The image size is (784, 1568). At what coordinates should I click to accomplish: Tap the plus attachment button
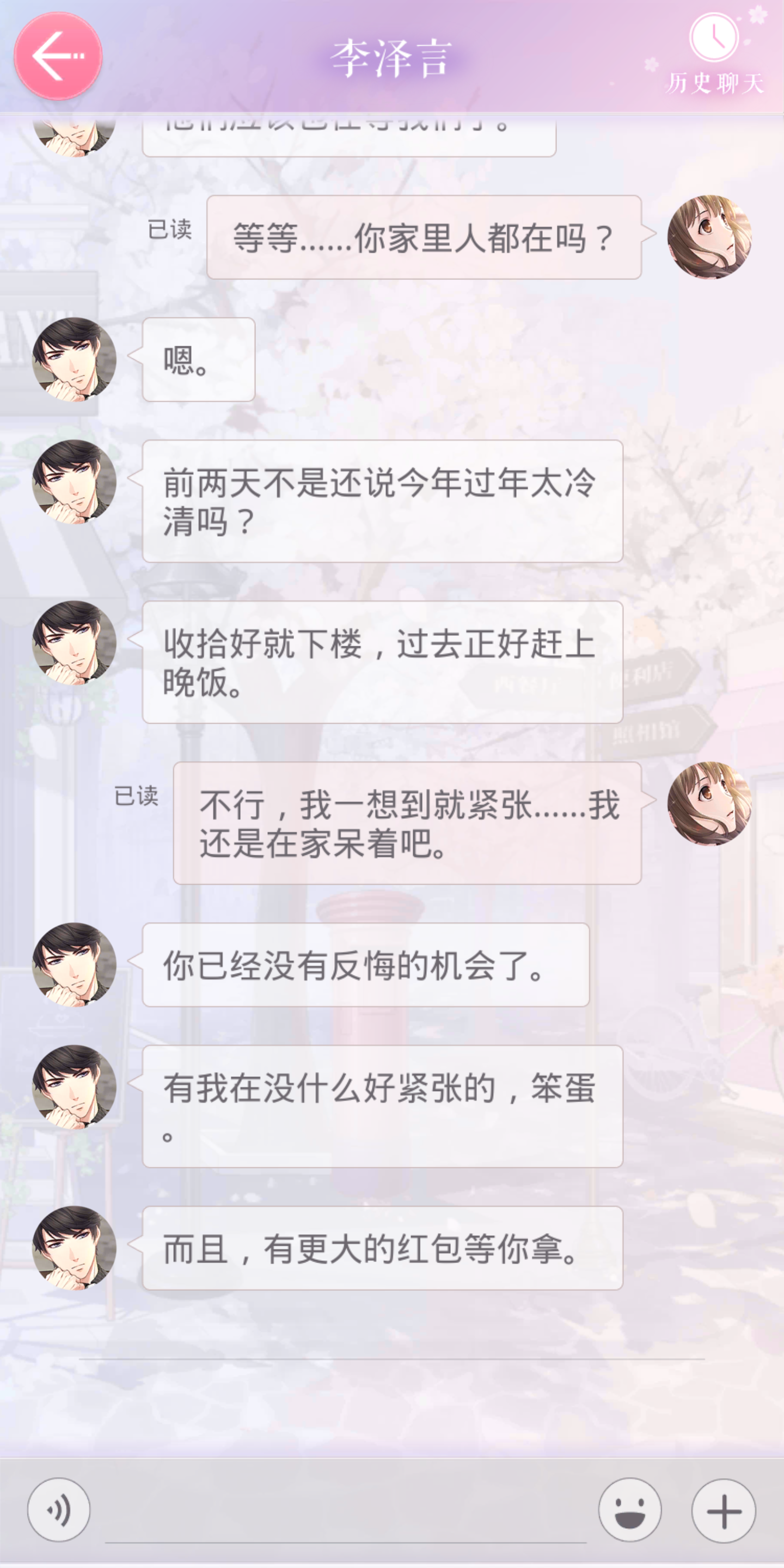coord(724,1511)
